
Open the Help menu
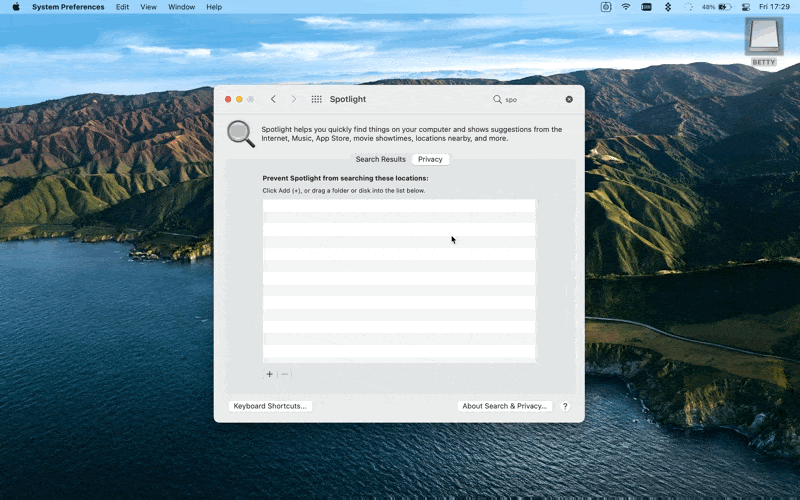[214, 7]
